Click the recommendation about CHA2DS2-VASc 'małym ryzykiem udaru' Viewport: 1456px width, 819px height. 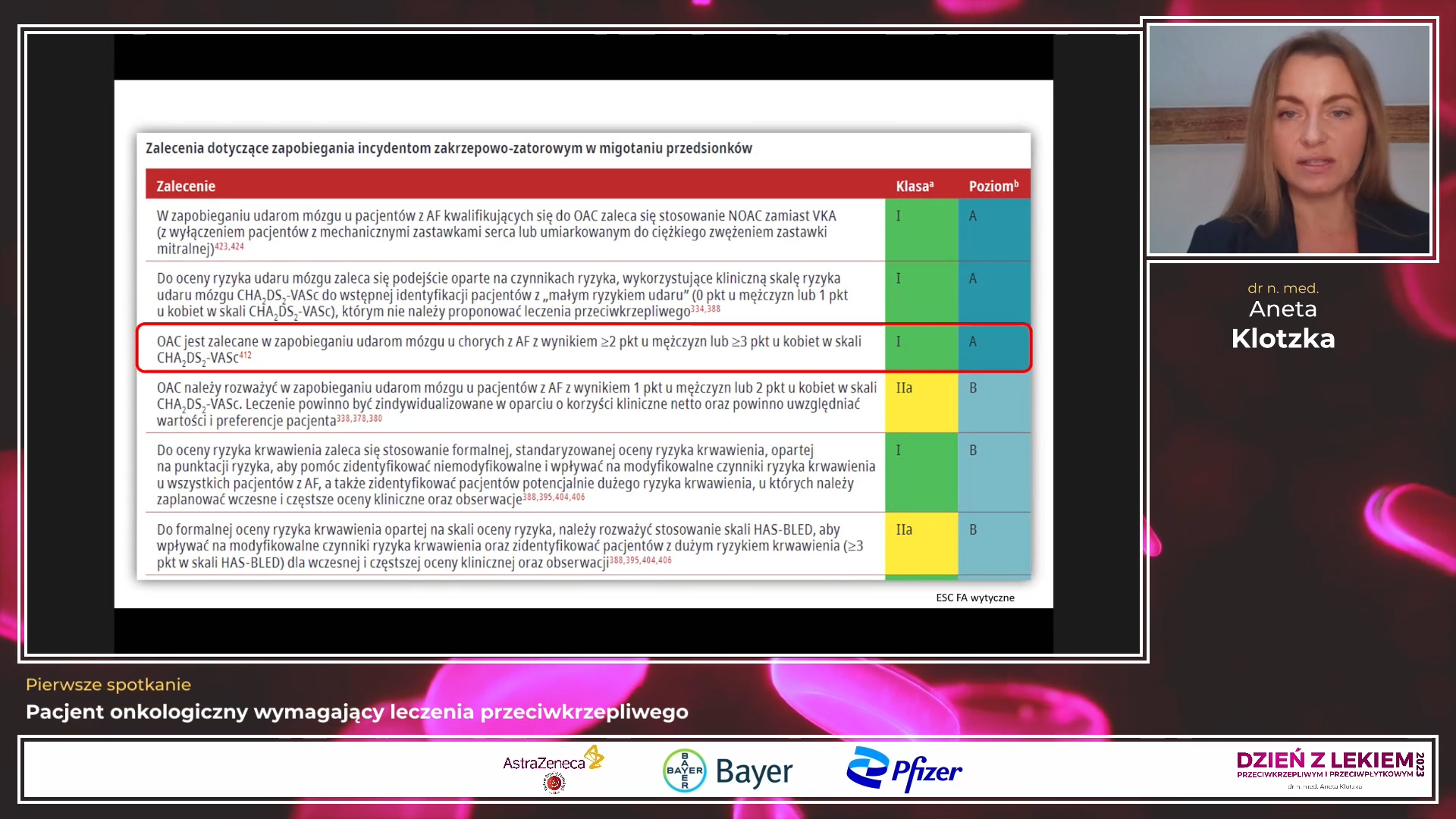(x=502, y=295)
